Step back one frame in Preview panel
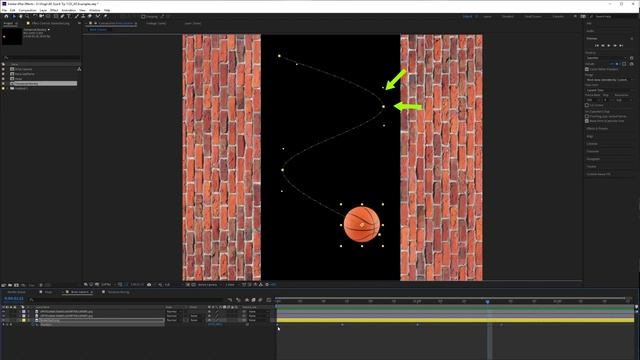Image resolution: width=640 pixels, height=360 pixels. [x=602, y=46]
